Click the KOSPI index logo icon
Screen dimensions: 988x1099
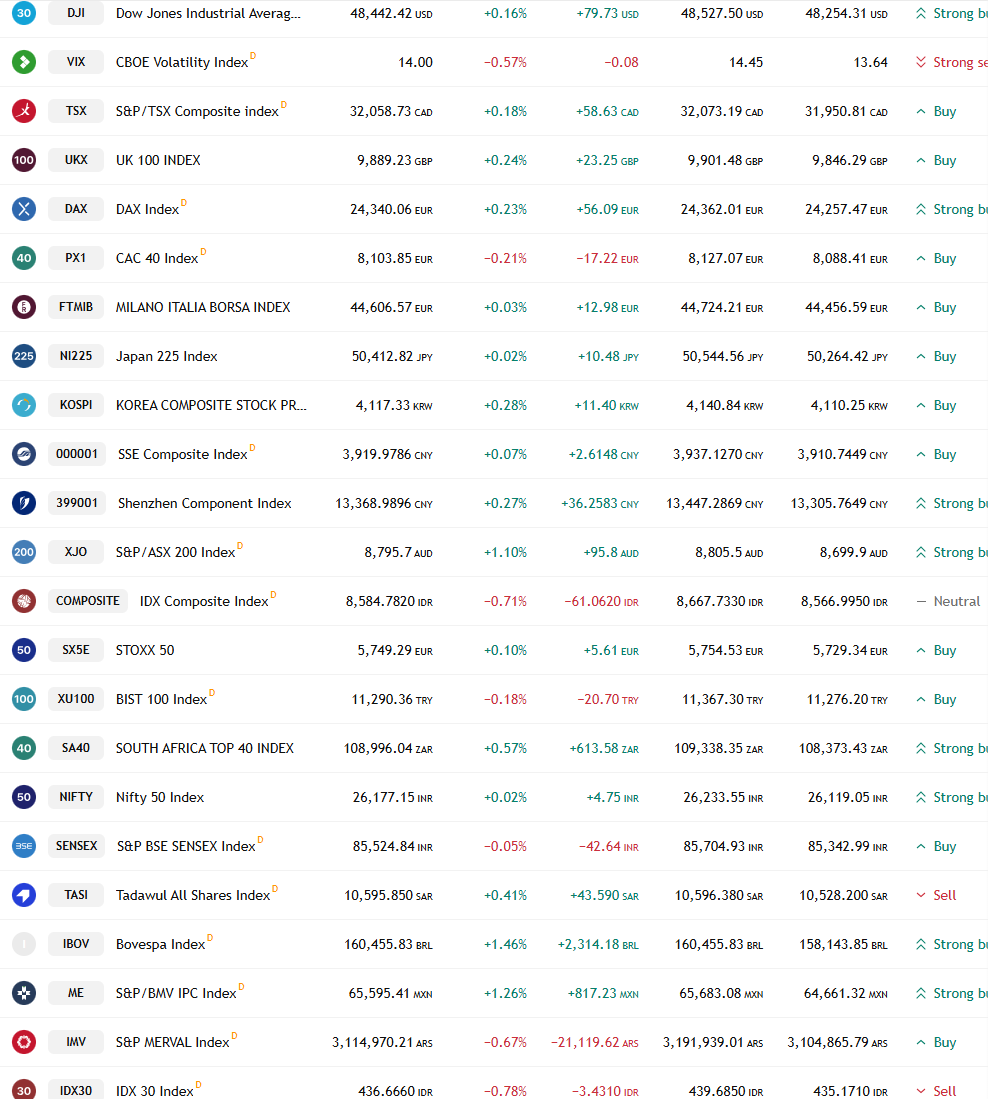[x=24, y=405]
